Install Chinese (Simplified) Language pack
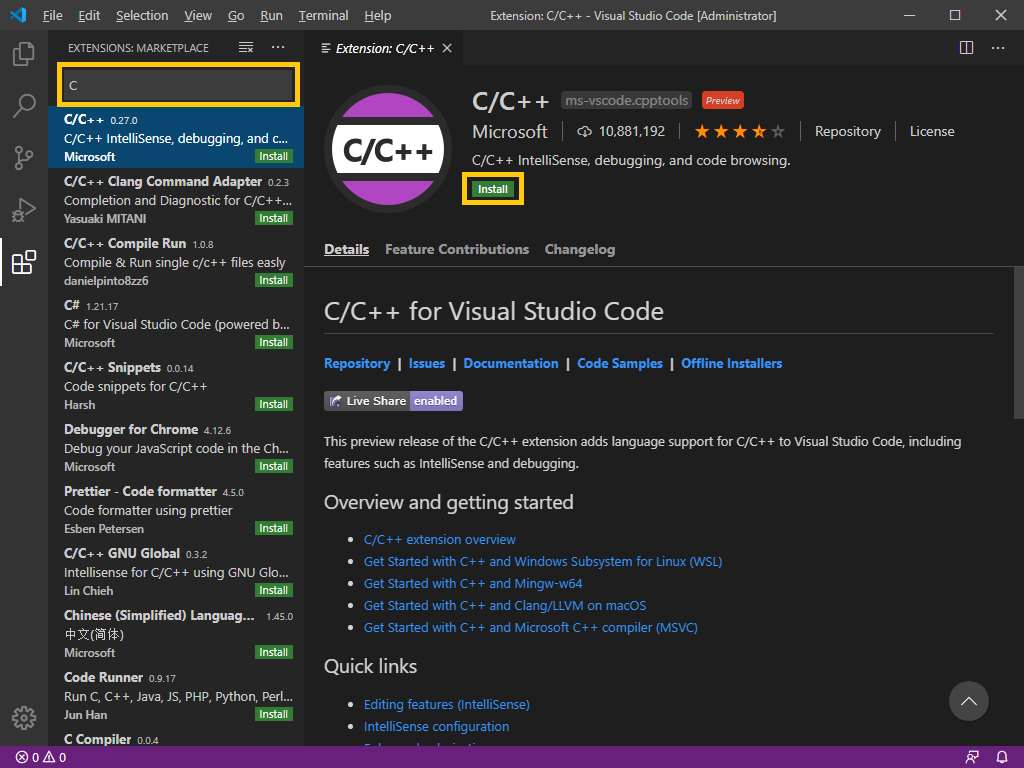 click(x=274, y=652)
